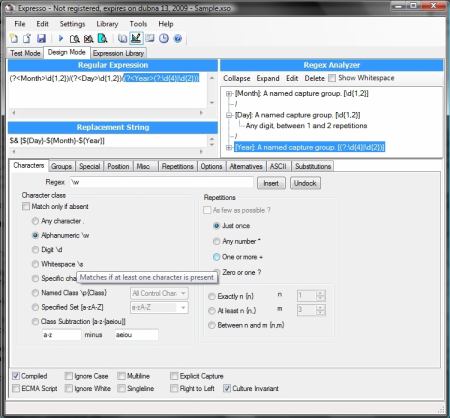The image size is (450, 418).
Task: Select the Any character radio button
Action: tap(35, 221)
